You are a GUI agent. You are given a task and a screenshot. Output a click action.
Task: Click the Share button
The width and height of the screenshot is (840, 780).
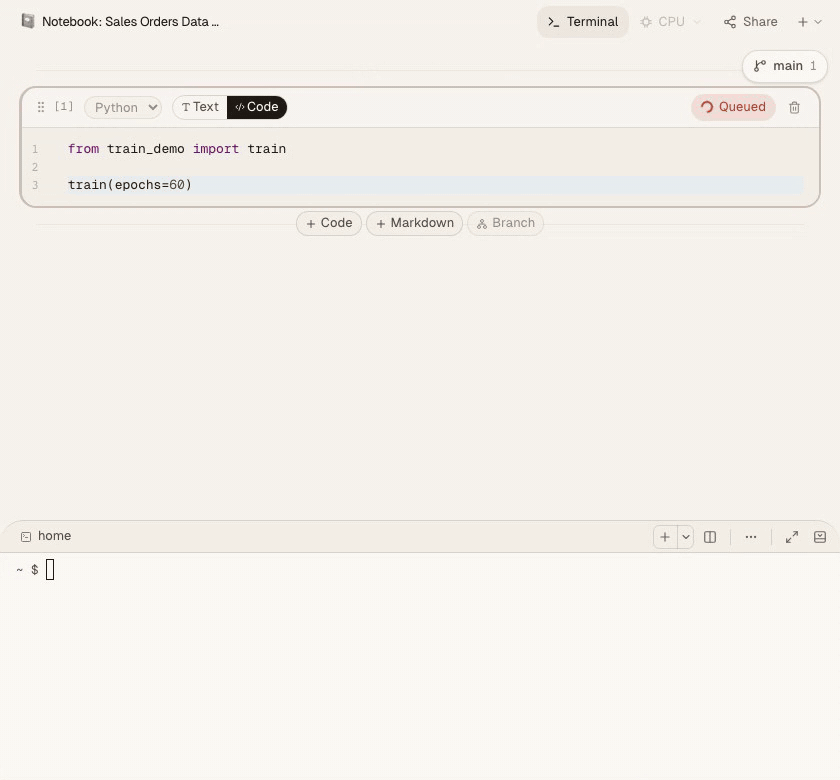[751, 22]
